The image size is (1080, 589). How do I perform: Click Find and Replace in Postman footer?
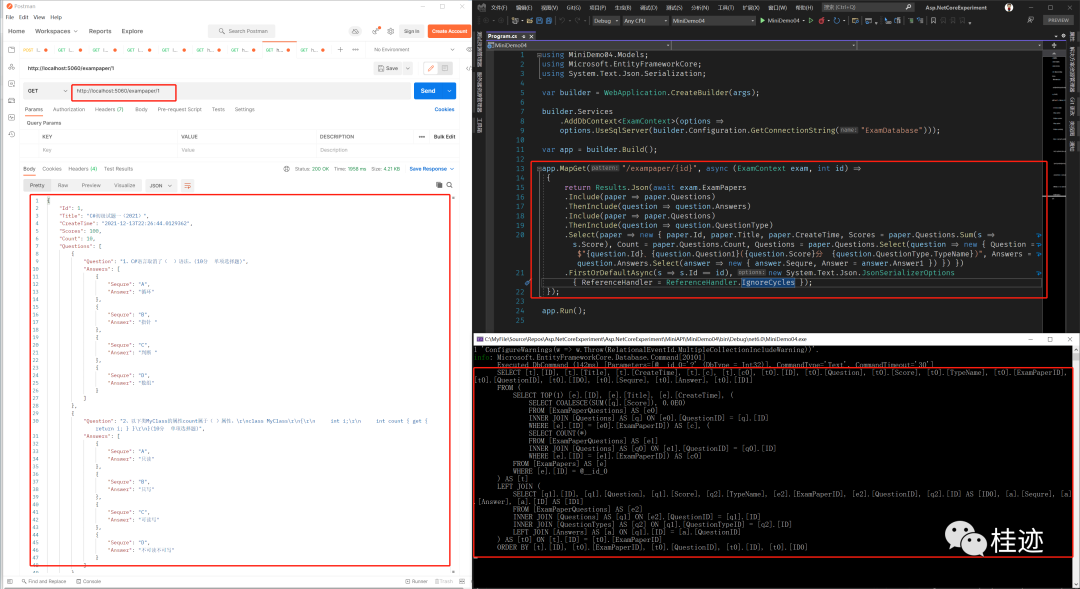43,581
